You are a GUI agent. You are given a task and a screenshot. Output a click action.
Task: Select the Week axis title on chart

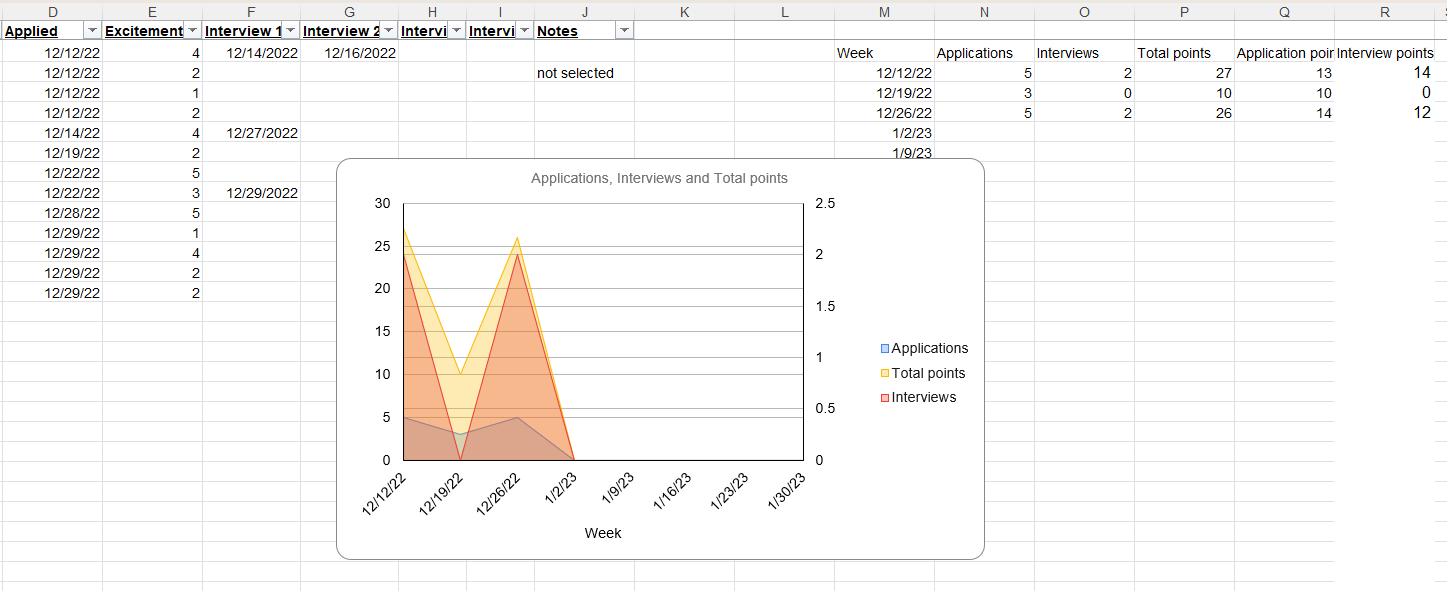603,533
